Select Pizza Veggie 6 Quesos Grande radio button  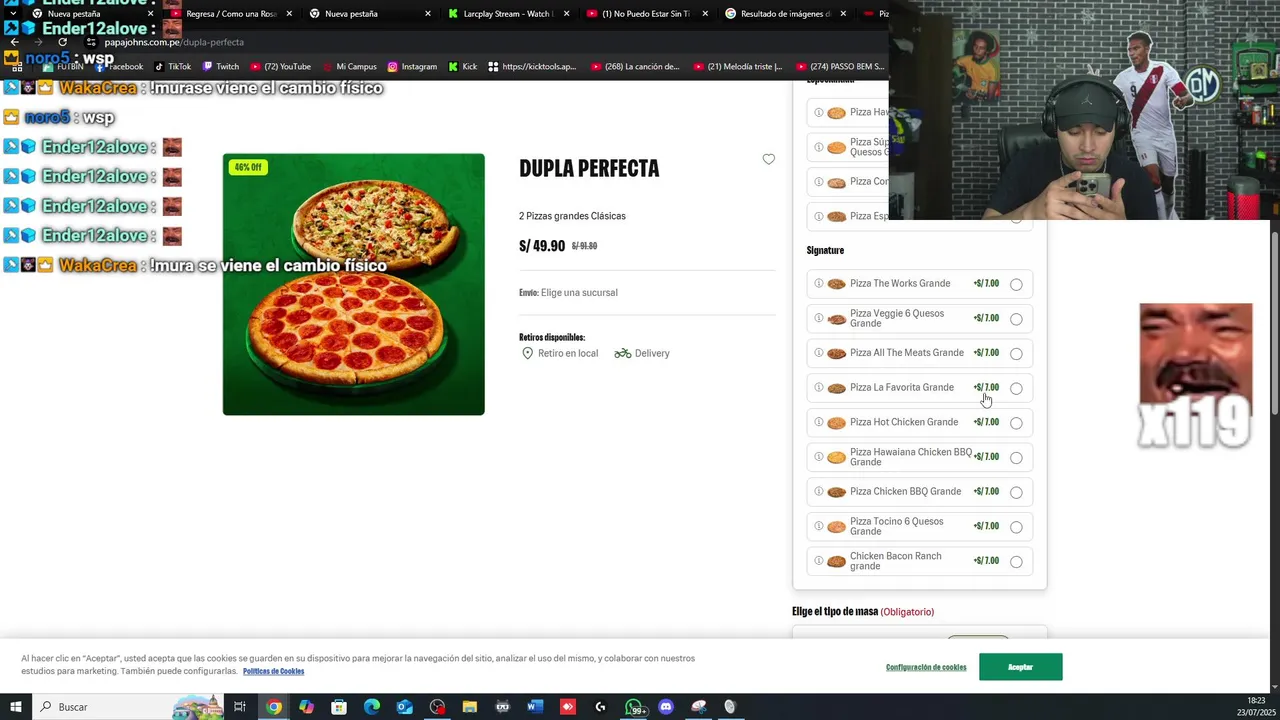[x=1016, y=319]
